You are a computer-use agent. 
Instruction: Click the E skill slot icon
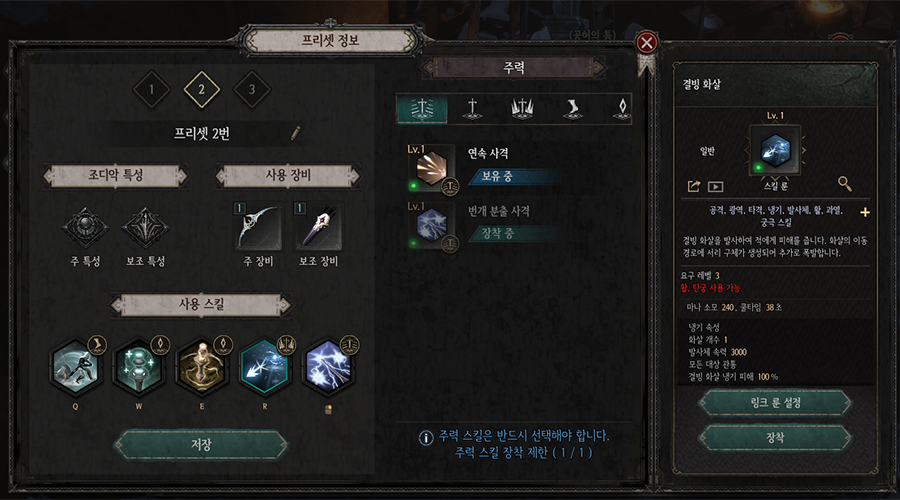pos(202,367)
